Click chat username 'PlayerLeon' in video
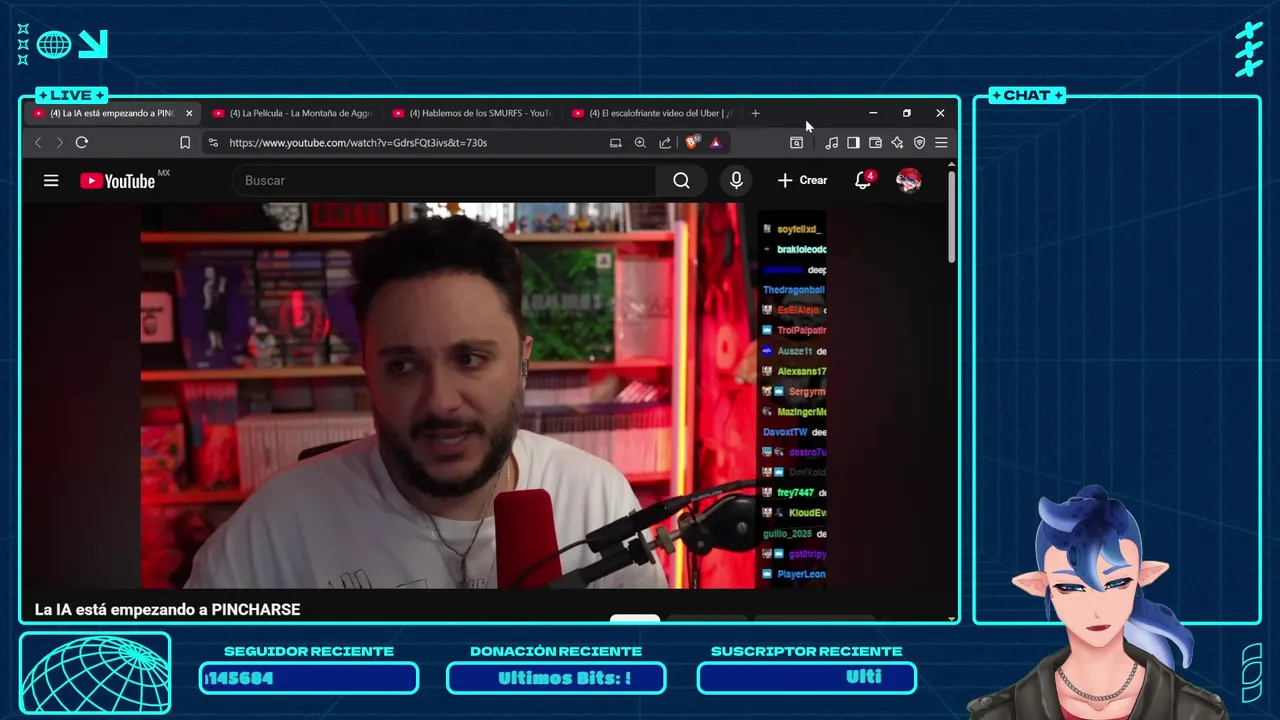The width and height of the screenshot is (1280, 720). click(x=801, y=575)
